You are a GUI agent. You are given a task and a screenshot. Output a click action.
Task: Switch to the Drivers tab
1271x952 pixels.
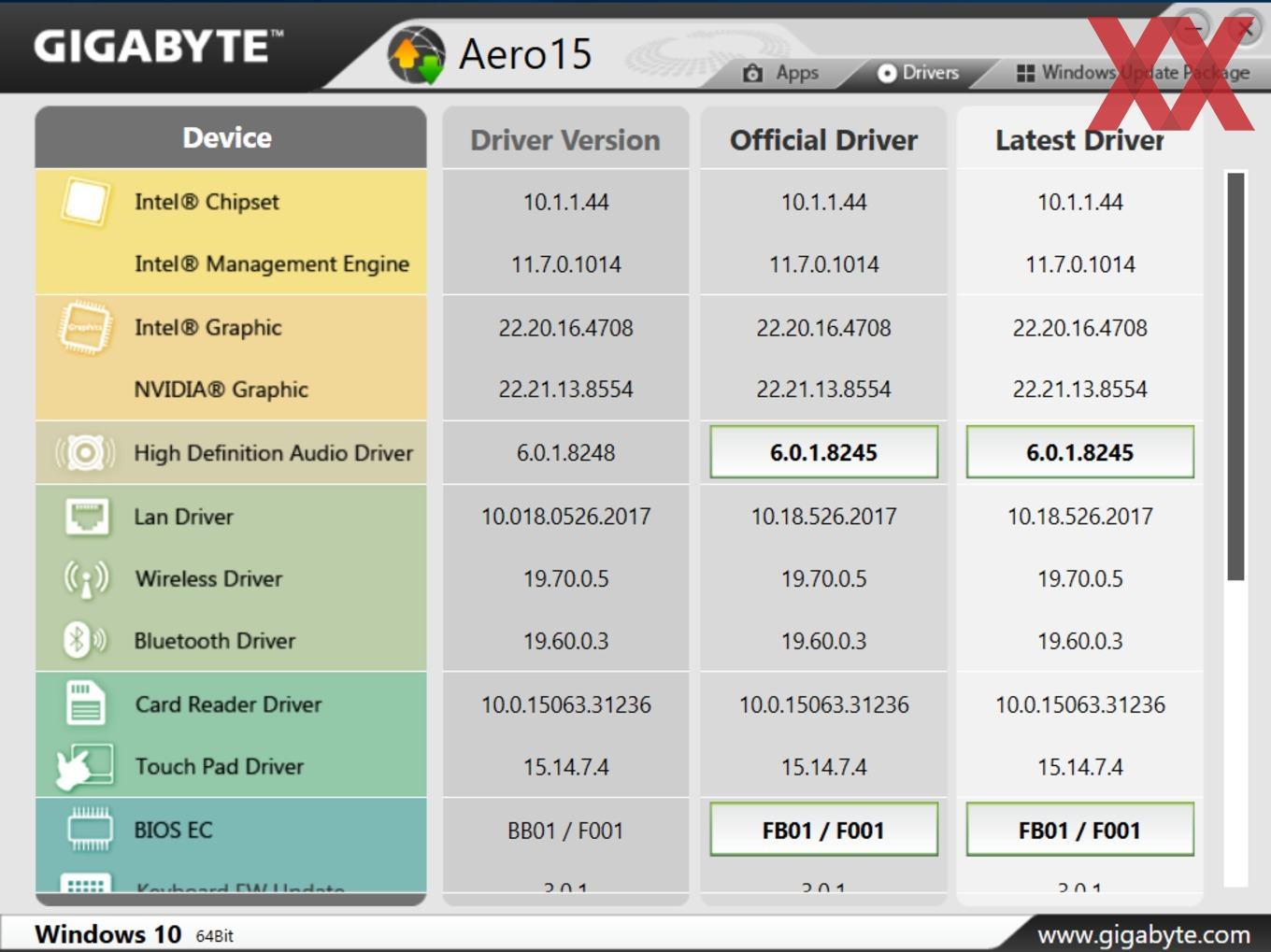tap(918, 73)
